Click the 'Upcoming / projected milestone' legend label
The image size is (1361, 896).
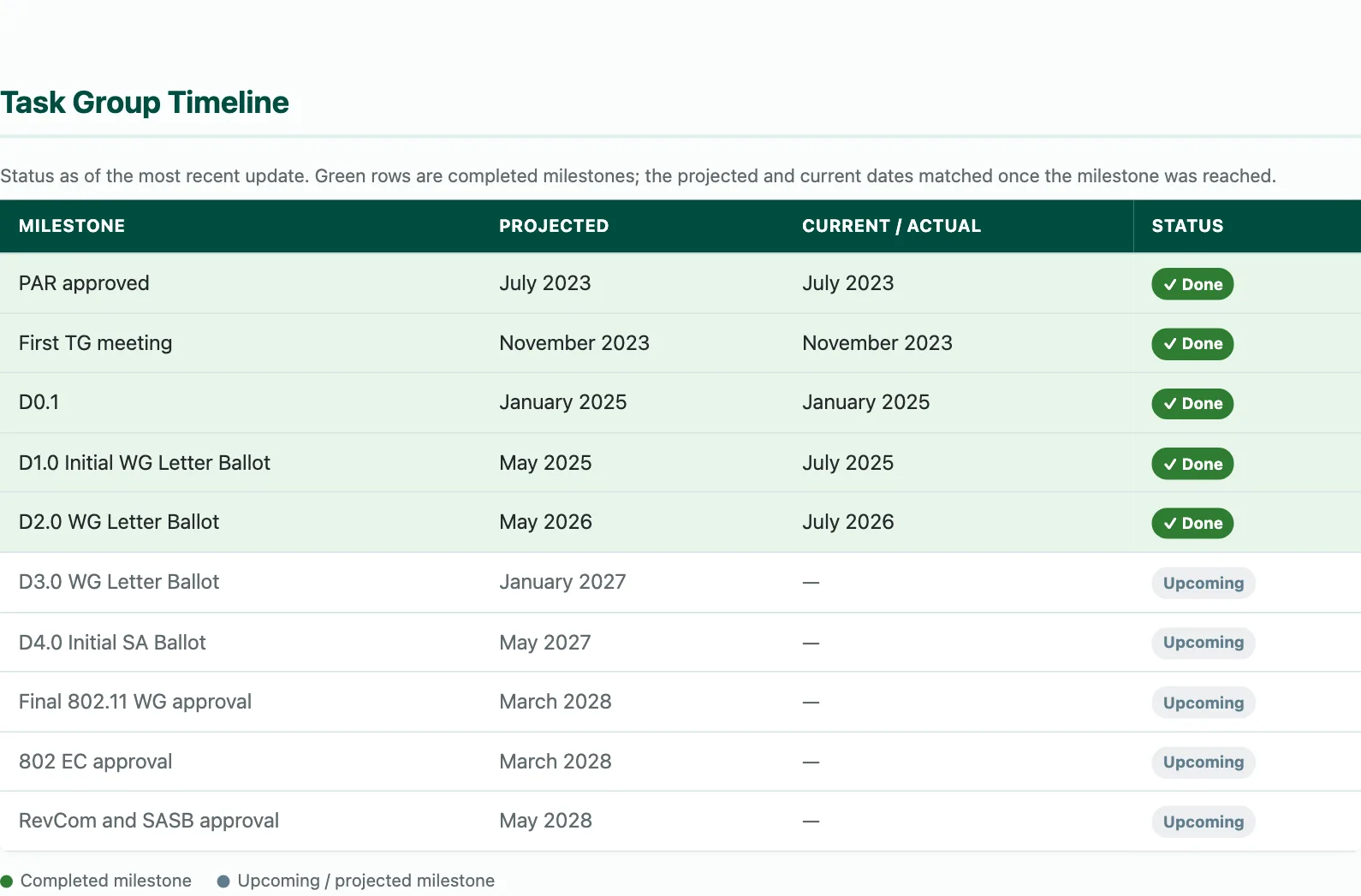coord(366,881)
